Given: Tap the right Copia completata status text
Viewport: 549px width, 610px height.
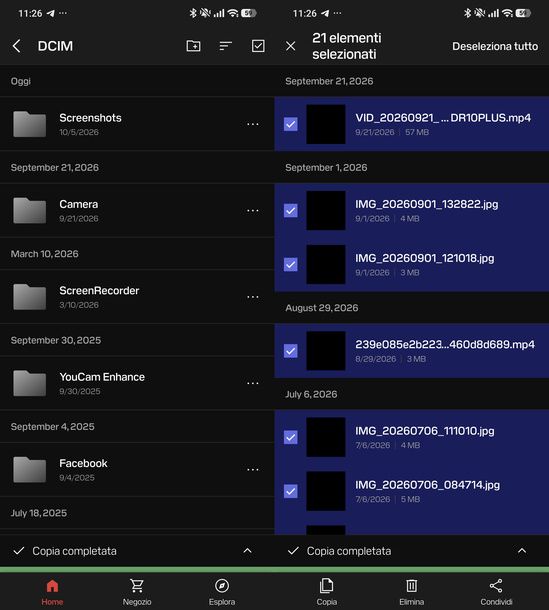Looking at the screenshot, I should click(x=349, y=551).
